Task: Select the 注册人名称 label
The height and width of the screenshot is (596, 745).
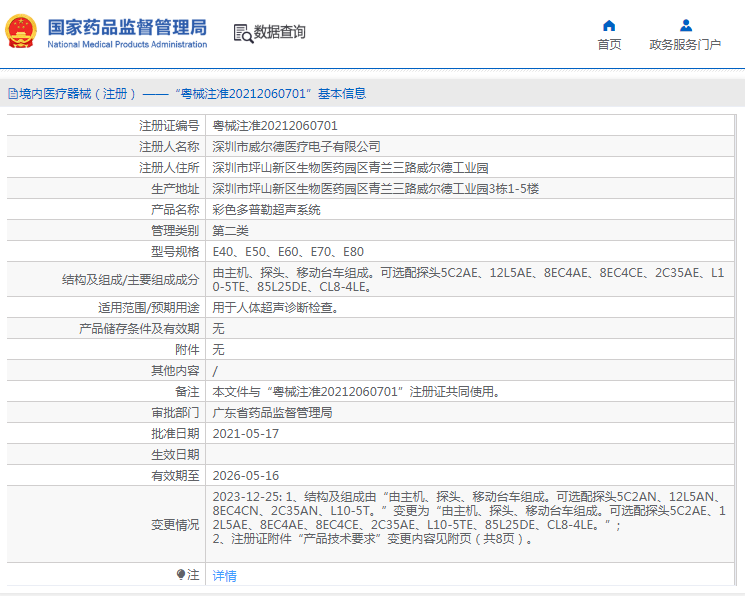Action: (x=169, y=146)
